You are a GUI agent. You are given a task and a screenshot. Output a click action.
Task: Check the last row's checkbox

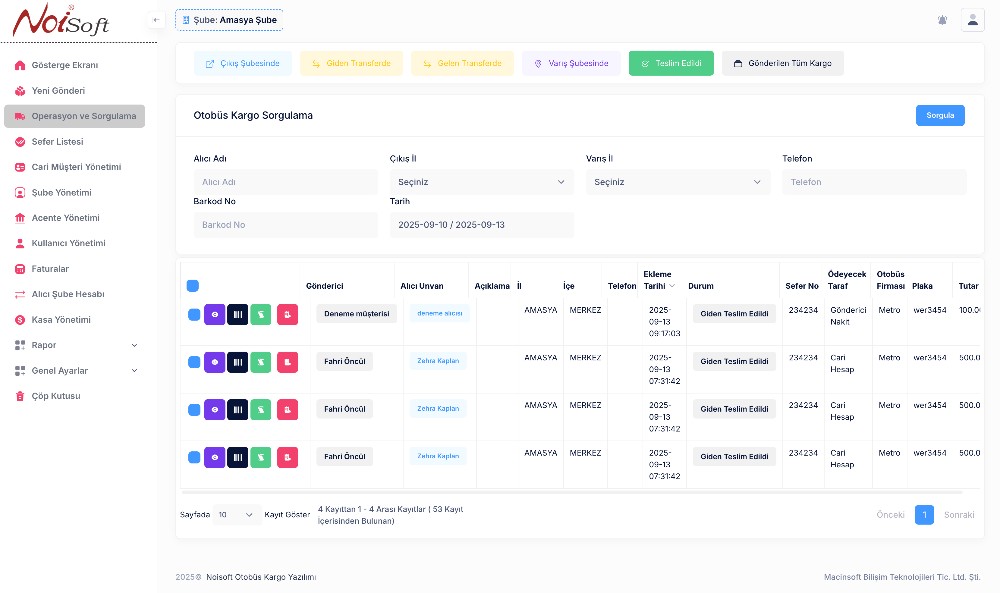pos(194,457)
